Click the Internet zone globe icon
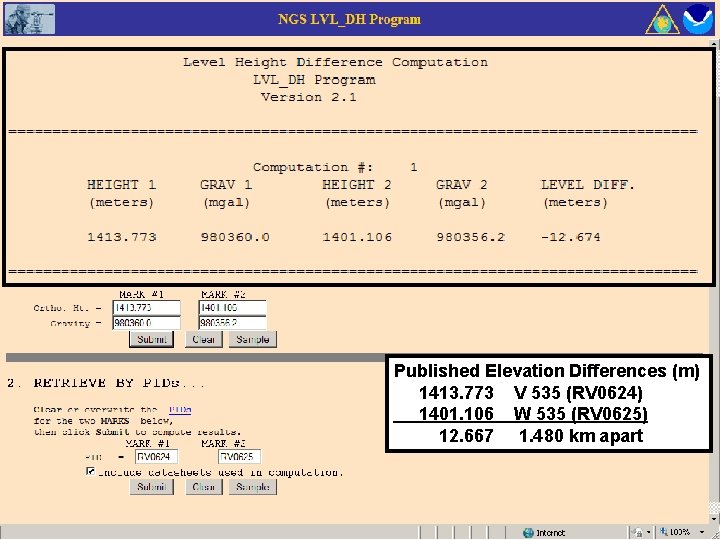The image size is (720, 540). [529, 533]
